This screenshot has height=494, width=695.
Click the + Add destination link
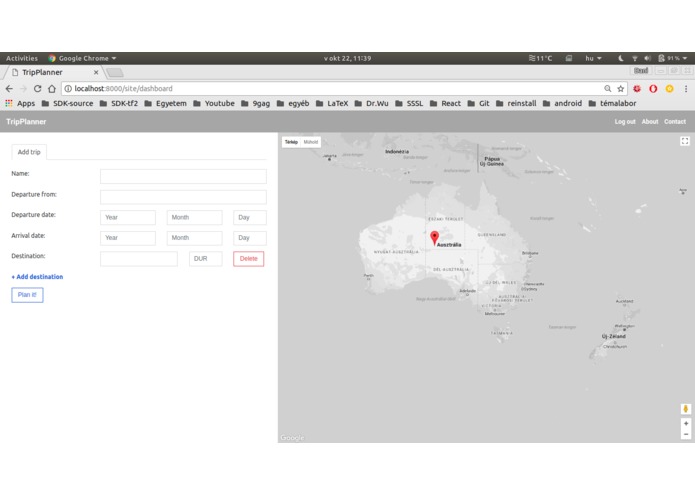click(37, 276)
